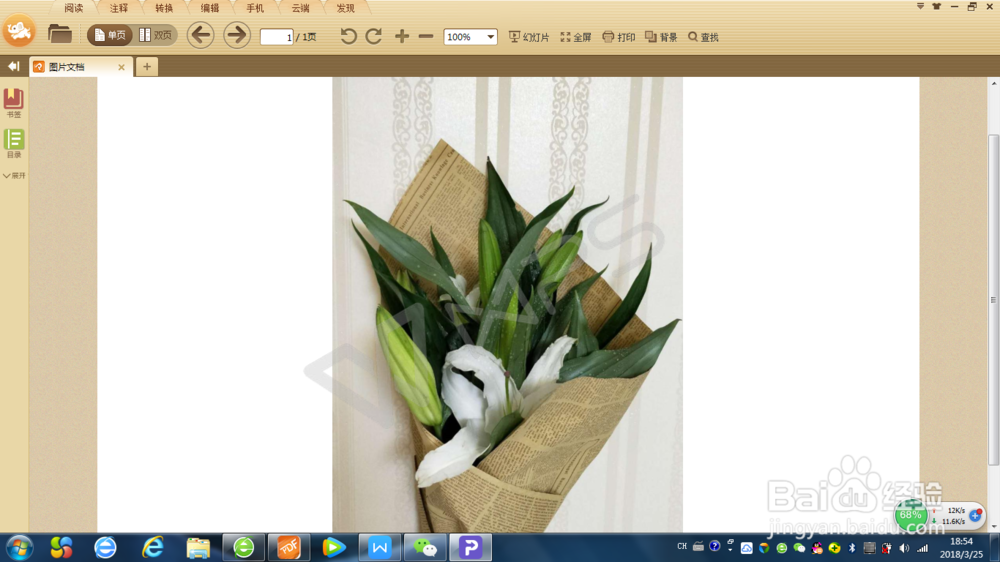Image resolution: width=1000 pixels, height=562 pixels.
Task: Collapse the sidebar with the arrow icon
Action: click(x=13, y=66)
